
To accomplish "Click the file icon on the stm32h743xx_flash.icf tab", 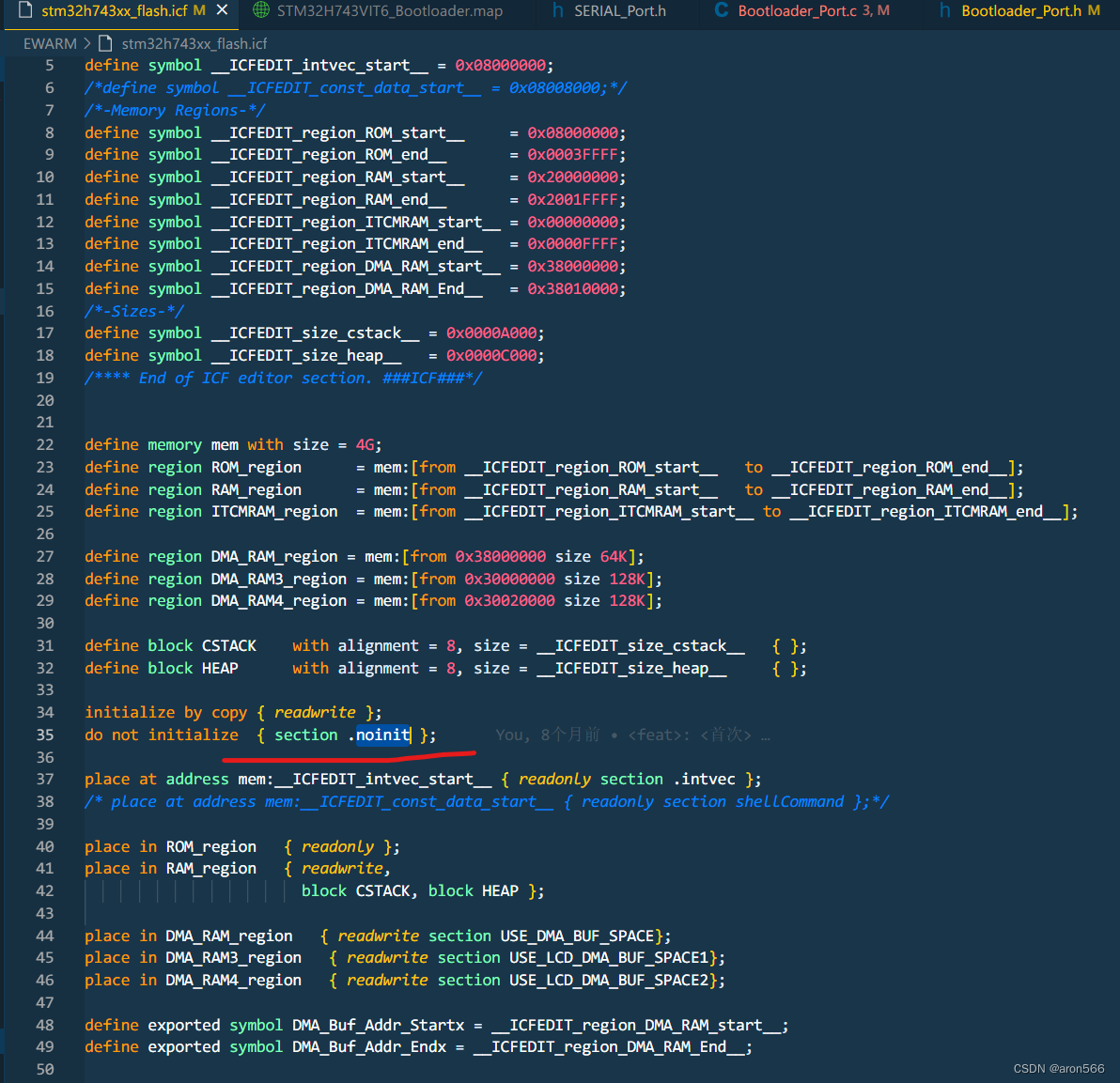I will coord(25,10).
